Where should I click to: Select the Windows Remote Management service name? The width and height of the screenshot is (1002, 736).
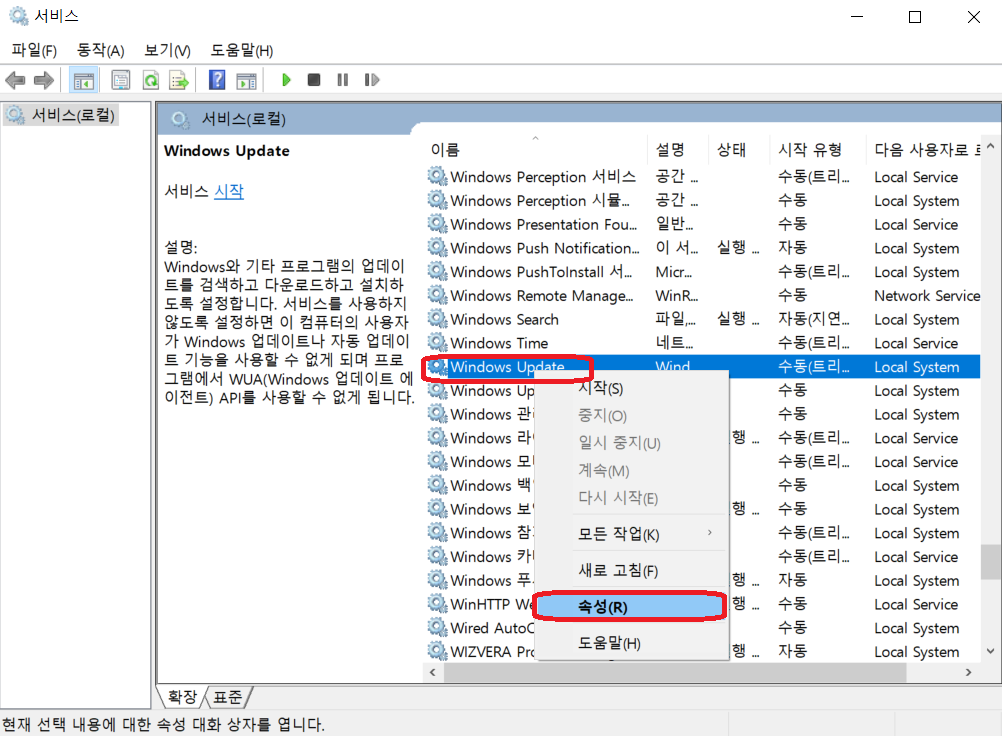click(x=541, y=296)
